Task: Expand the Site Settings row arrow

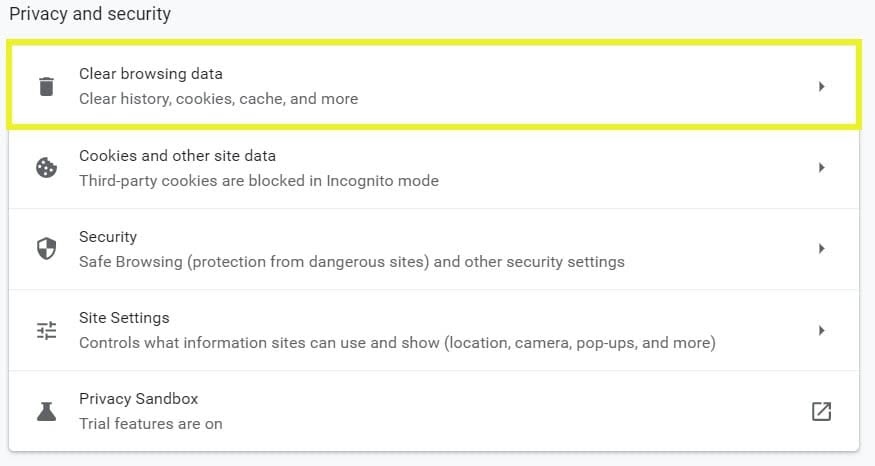Action: point(821,330)
